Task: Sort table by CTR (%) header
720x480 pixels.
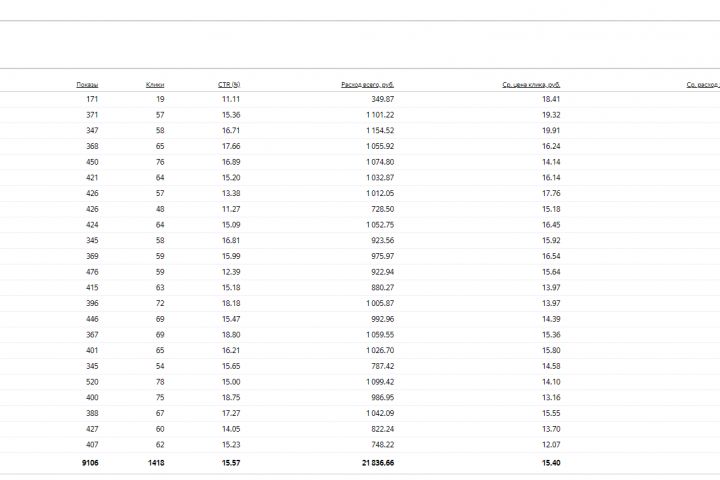Action: (229, 84)
